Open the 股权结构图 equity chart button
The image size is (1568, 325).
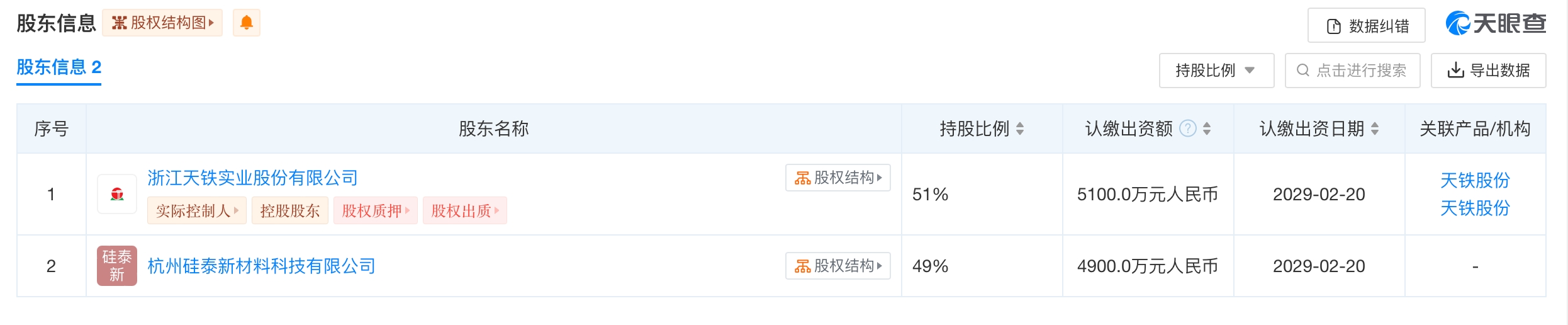click(x=162, y=23)
